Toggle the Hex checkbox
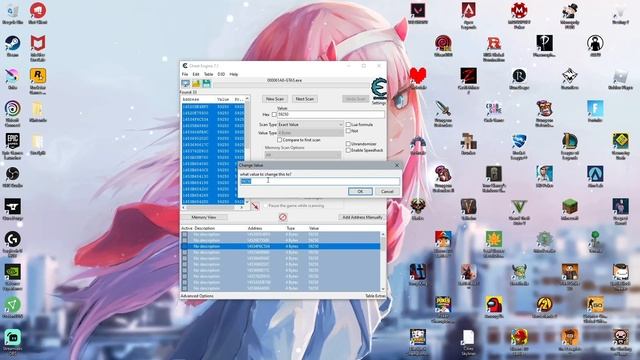 274,115
